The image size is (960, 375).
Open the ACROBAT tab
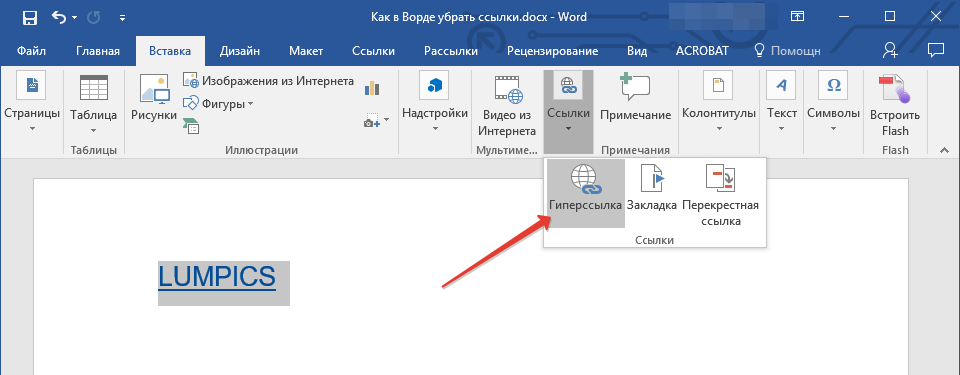click(x=702, y=51)
